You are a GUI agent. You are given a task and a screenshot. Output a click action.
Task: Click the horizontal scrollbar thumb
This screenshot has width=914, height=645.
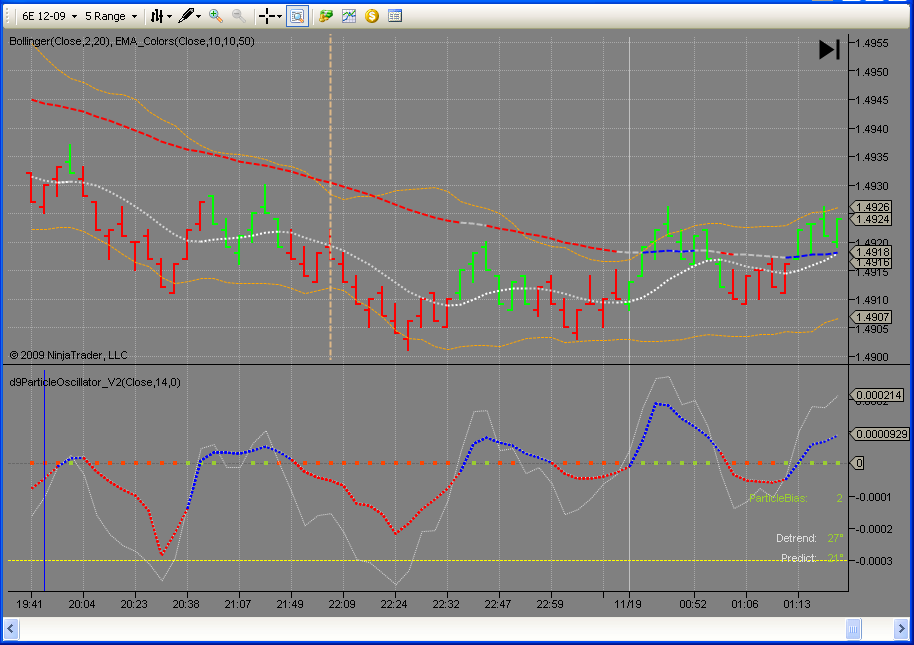(x=853, y=629)
